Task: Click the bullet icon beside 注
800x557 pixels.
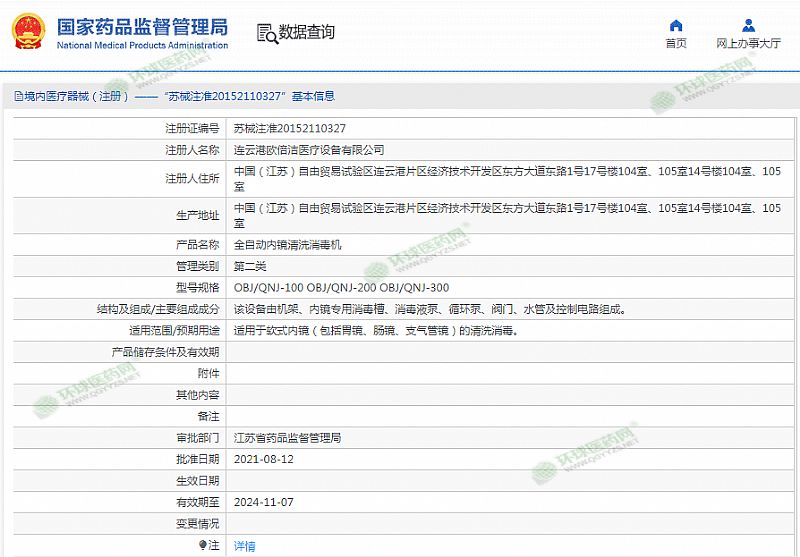Action: pos(204,545)
